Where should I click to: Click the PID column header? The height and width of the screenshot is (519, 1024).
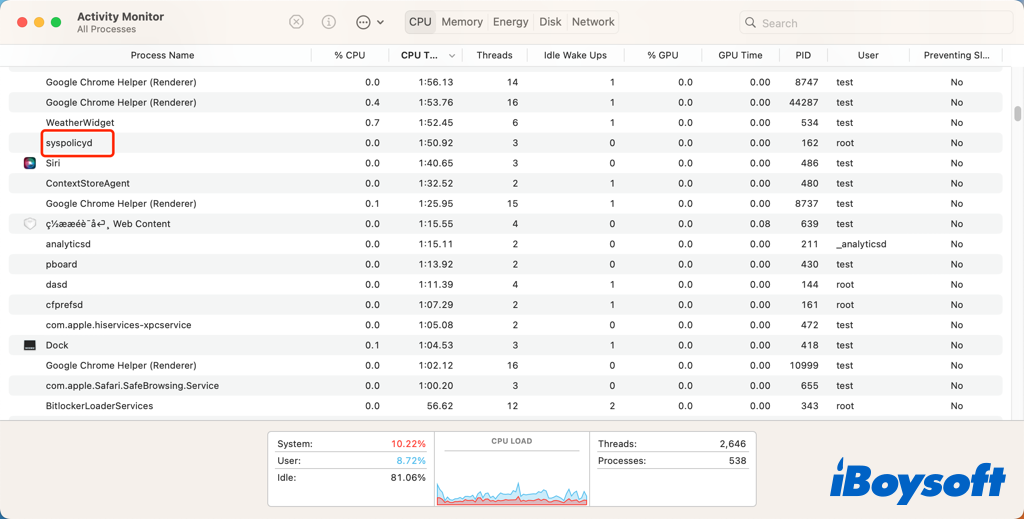[803, 55]
